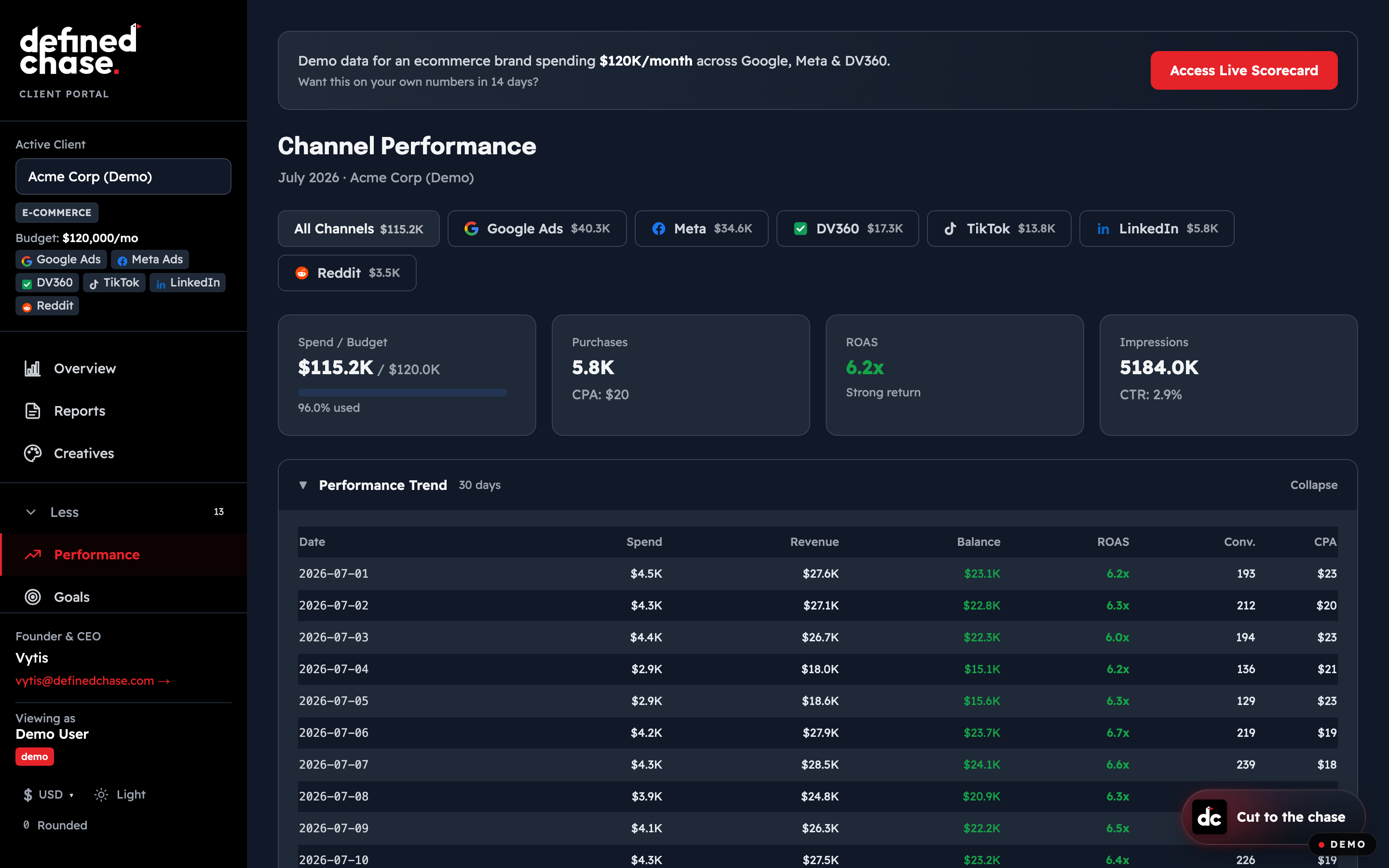Click the Revenue column header
1389x868 pixels.
[x=814, y=542]
